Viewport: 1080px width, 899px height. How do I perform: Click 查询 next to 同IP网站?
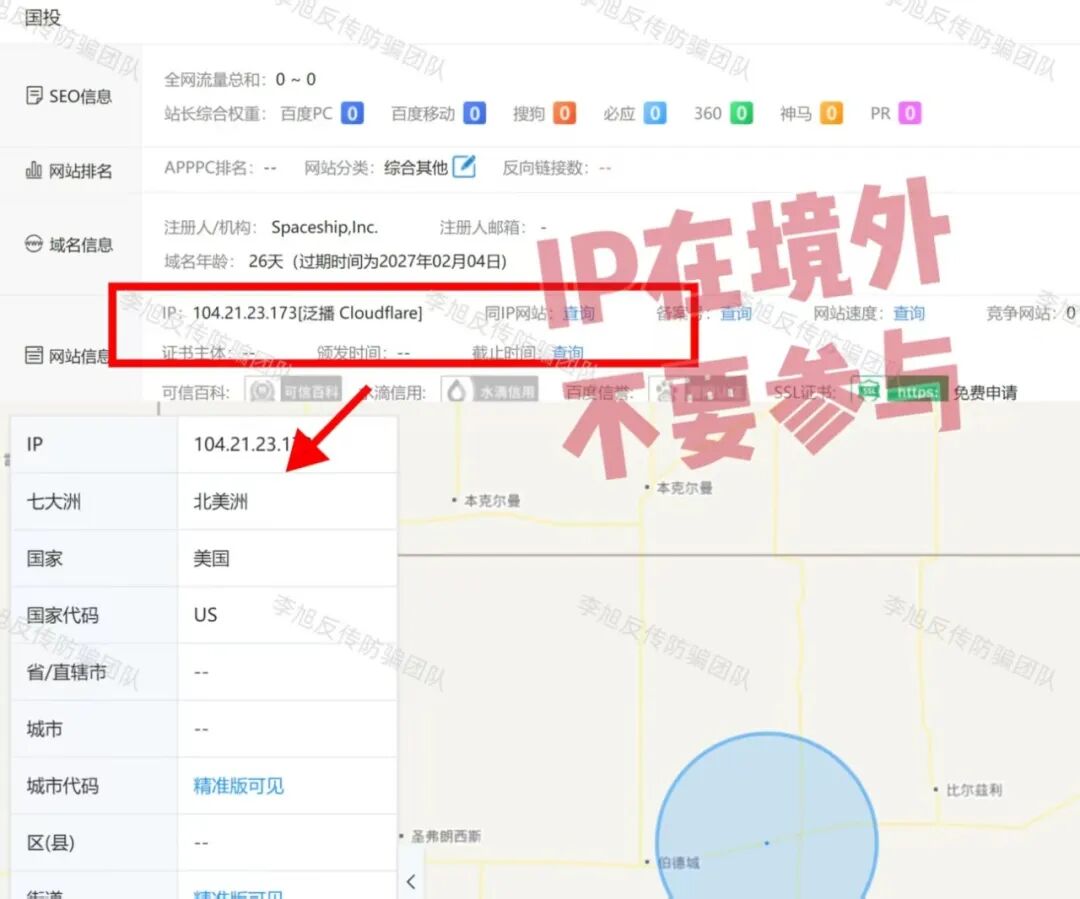(581, 313)
